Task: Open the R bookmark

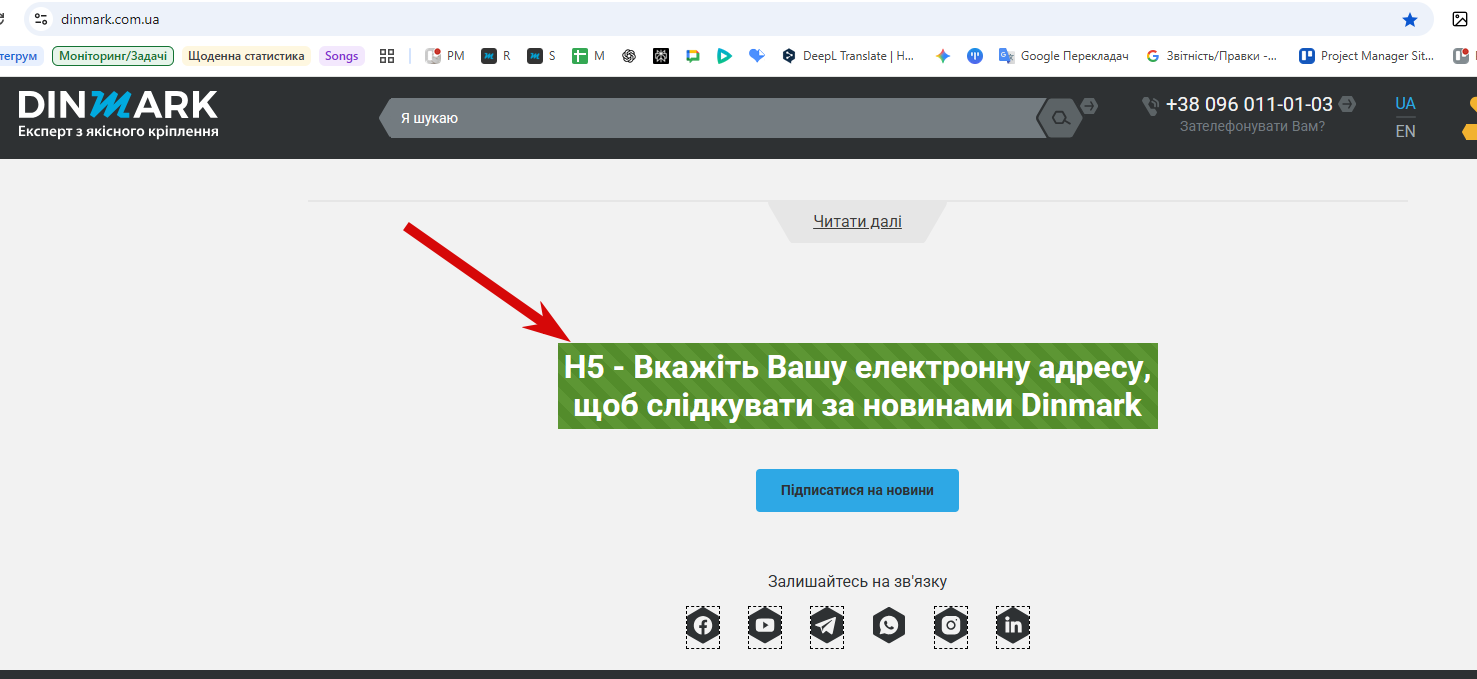Action: pos(496,56)
